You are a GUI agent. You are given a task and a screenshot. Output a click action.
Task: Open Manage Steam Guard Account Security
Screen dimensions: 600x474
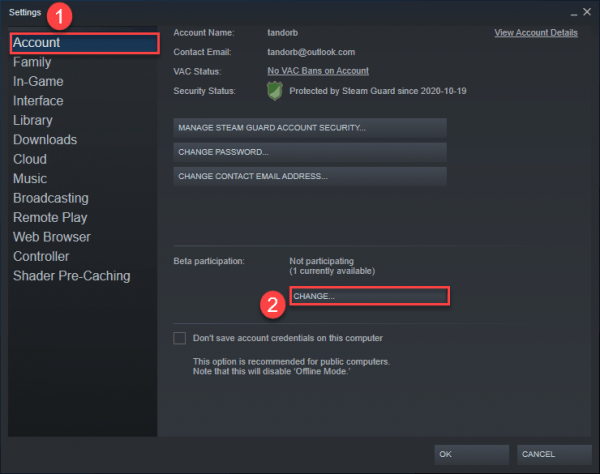coord(310,128)
